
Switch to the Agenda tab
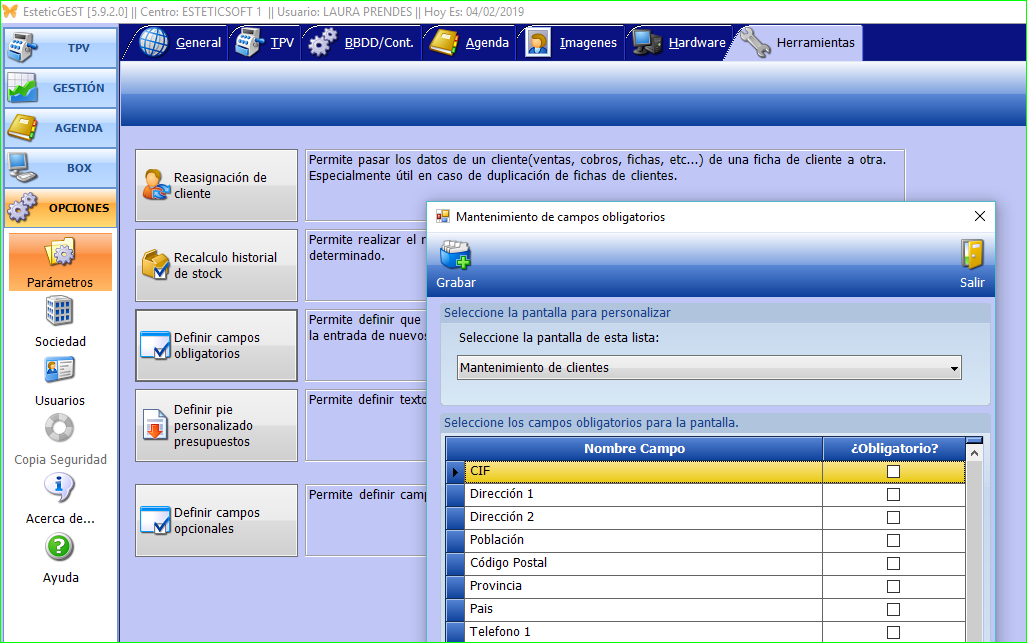pyautogui.click(x=470, y=43)
